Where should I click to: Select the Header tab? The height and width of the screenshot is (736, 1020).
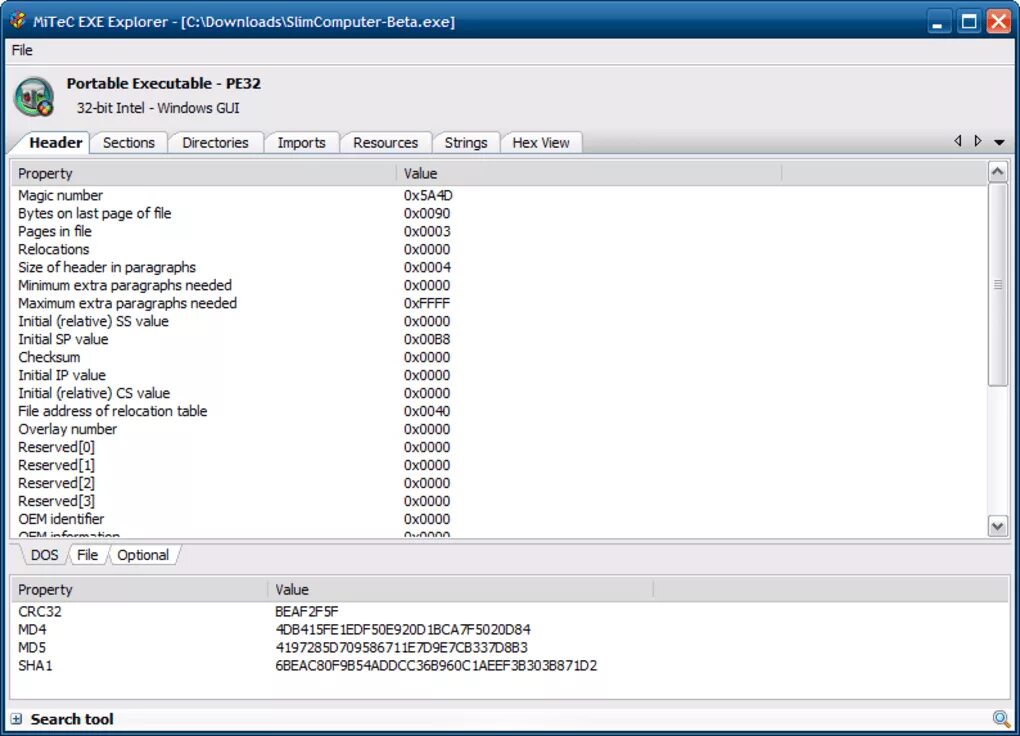point(55,143)
